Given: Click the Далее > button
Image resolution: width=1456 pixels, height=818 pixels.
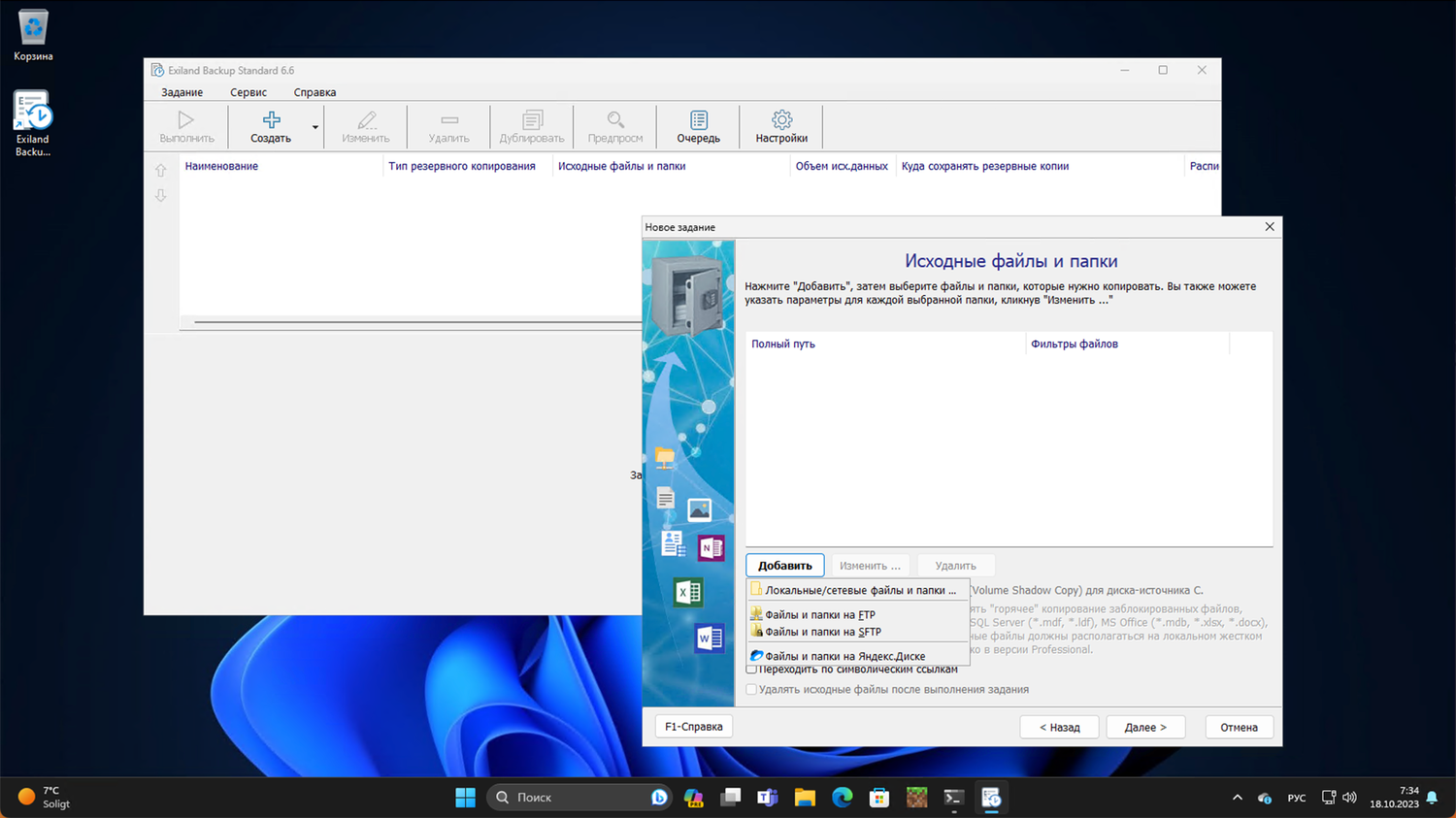Looking at the screenshot, I should [1145, 727].
